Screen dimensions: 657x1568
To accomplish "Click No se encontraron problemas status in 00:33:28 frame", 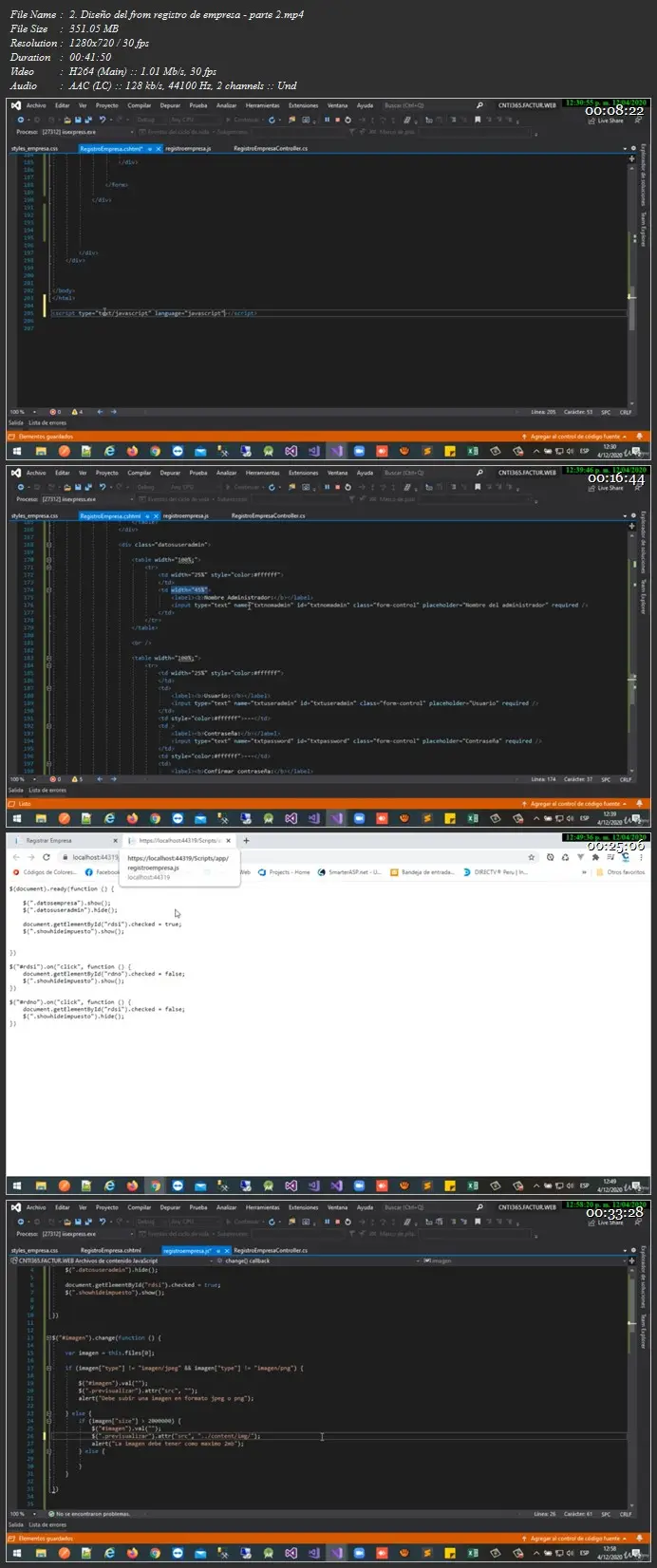I will tap(90, 1514).
